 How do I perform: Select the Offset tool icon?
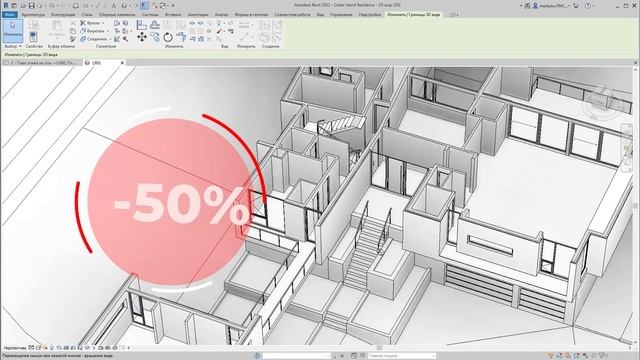[x=155, y=24]
